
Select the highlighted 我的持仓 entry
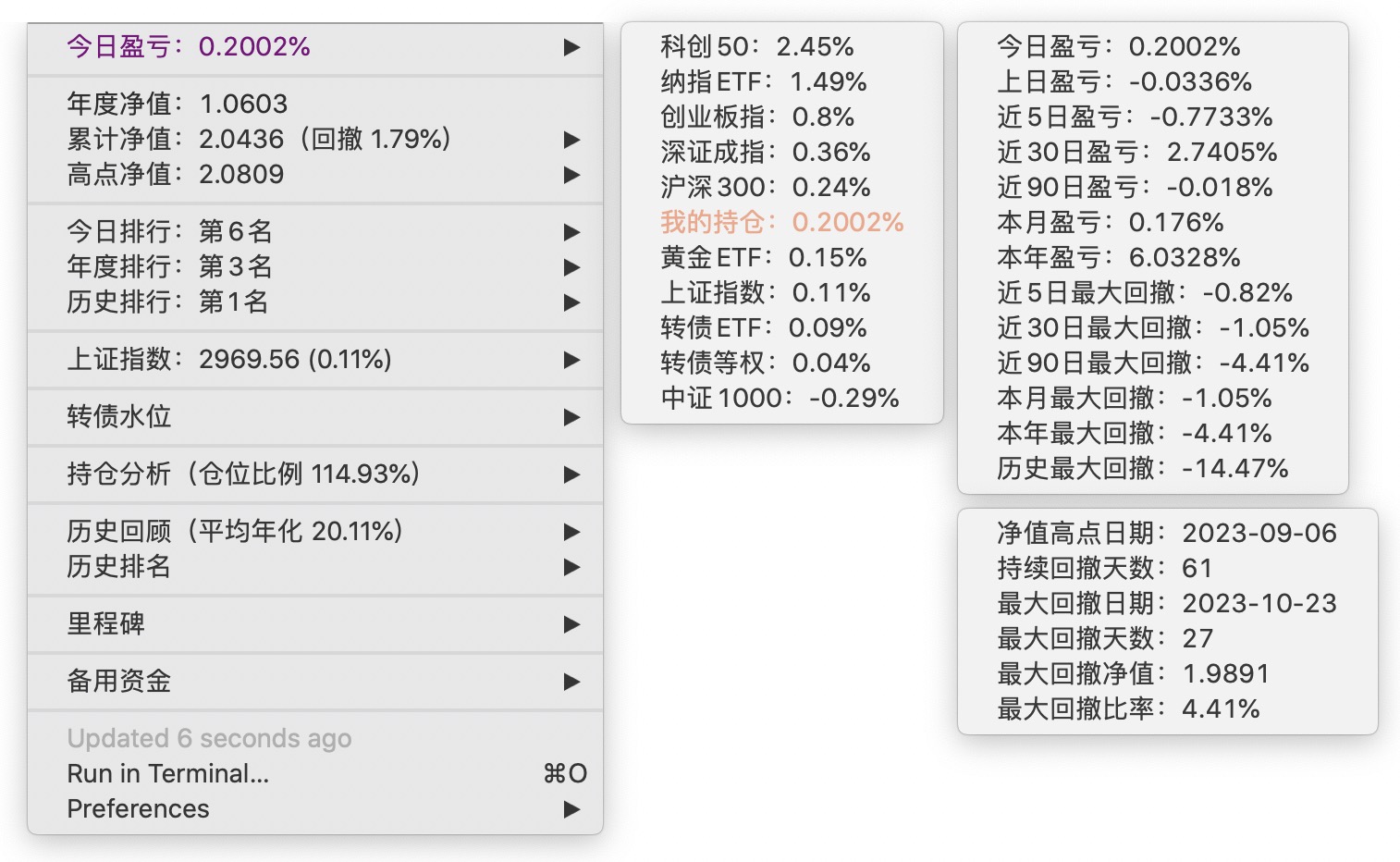pyautogui.click(x=781, y=222)
